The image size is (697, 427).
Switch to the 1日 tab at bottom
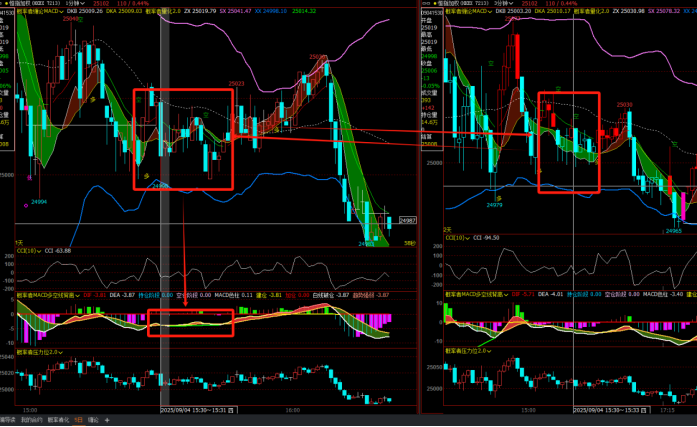pos(78,420)
